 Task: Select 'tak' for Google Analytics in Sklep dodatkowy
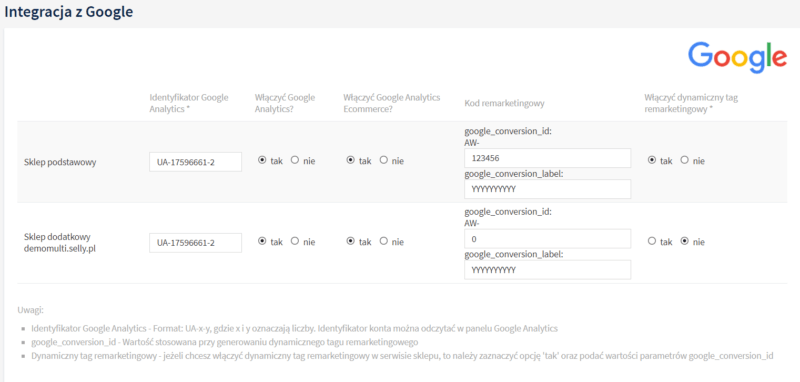click(x=263, y=241)
